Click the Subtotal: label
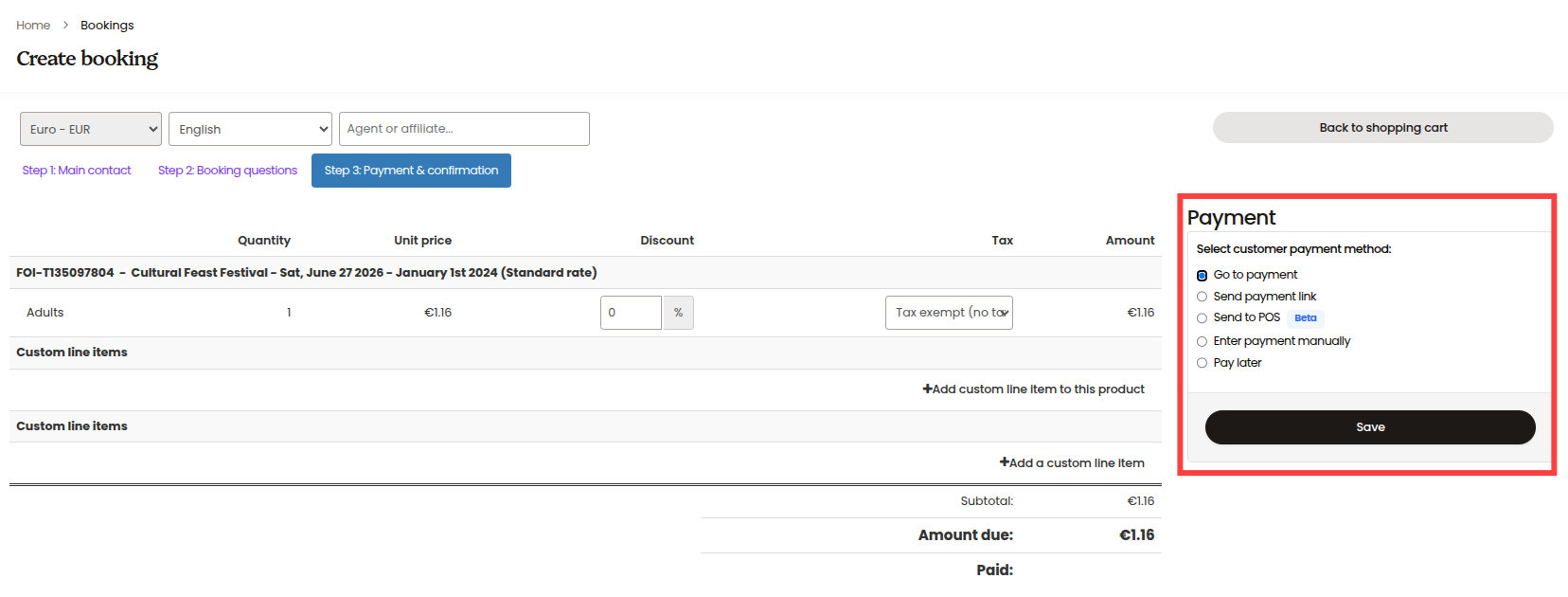This screenshot has width=1568, height=597. point(987,501)
